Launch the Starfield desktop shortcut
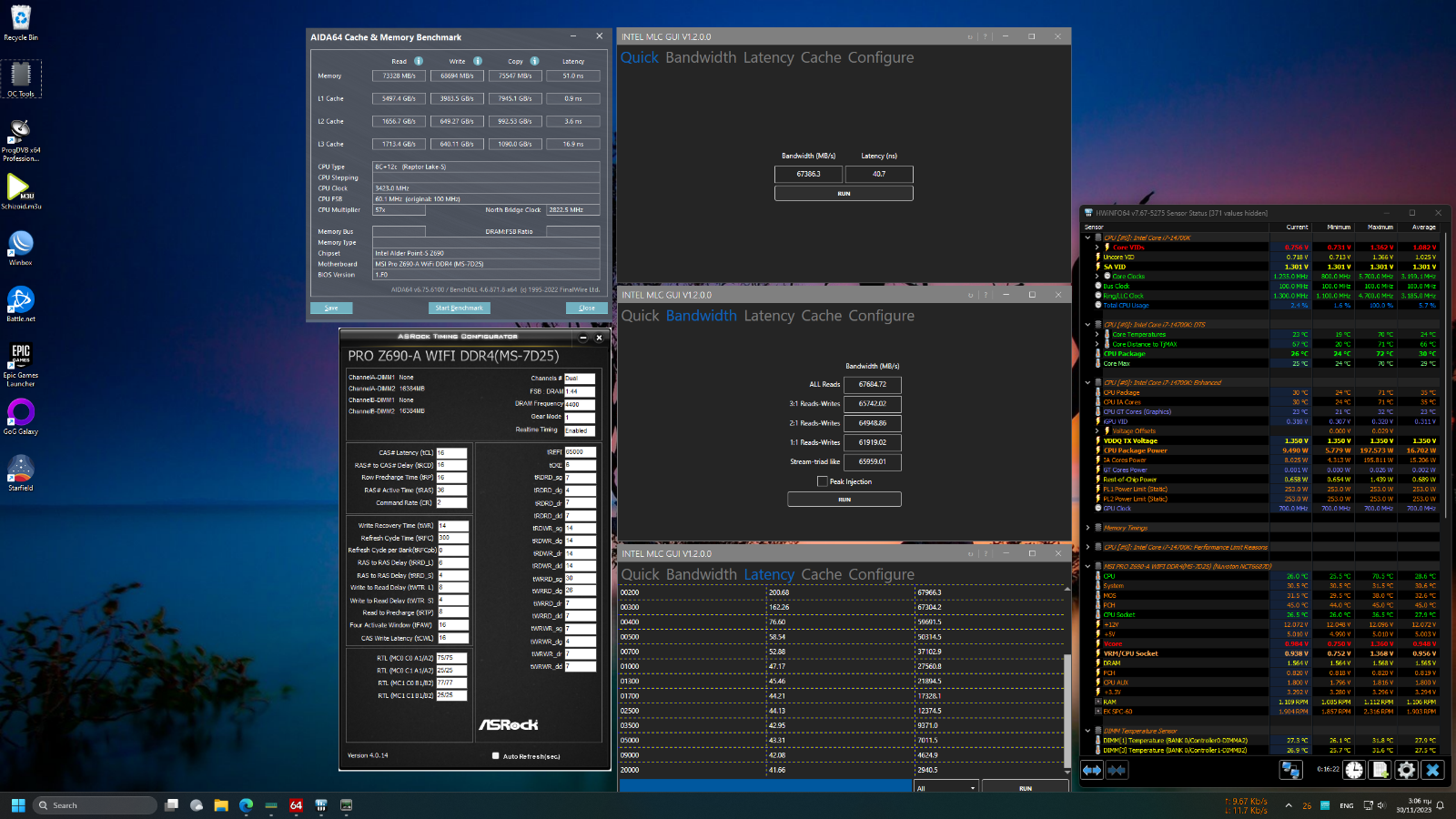The height and width of the screenshot is (819, 1456). pos(20,473)
